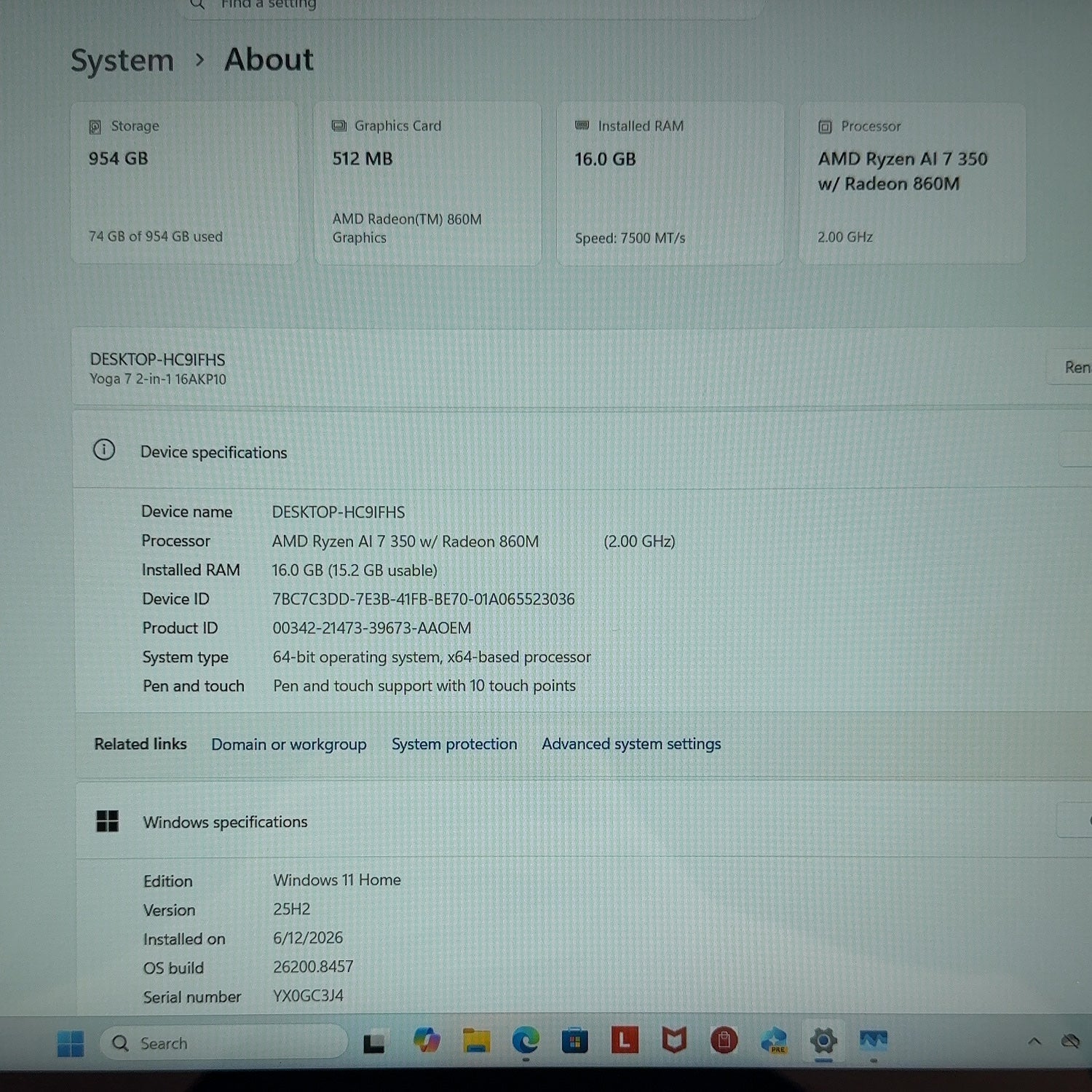Open McAfee from the taskbar
The image size is (1092, 1092).
point(674,1040)
